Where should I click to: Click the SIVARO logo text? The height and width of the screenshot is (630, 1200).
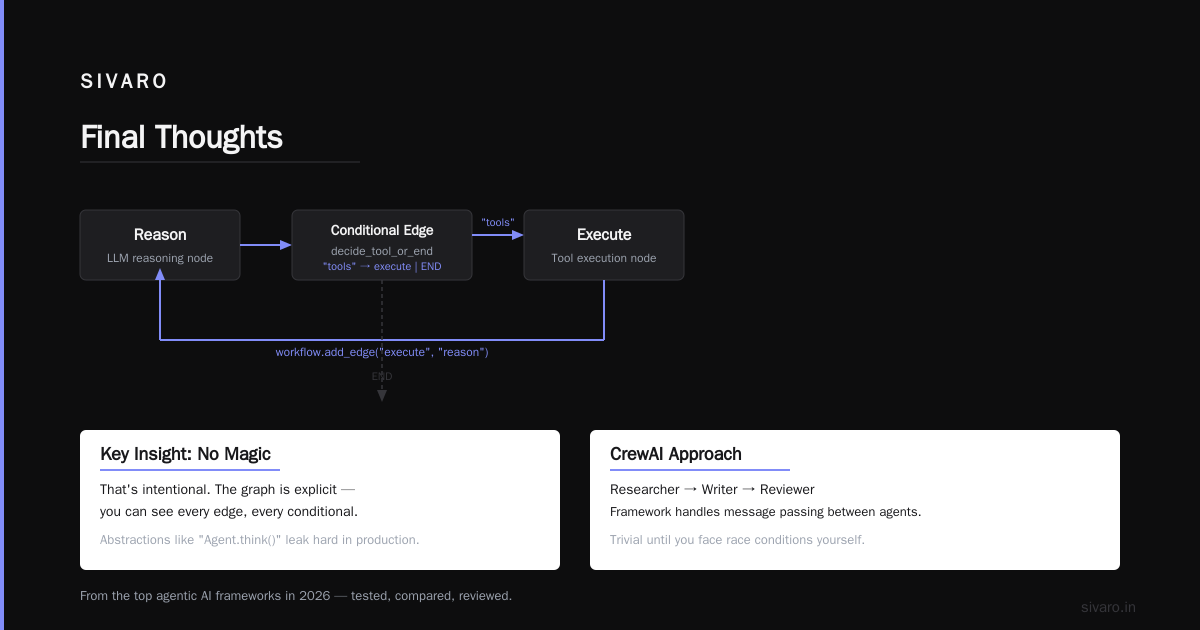(x=124, y=82)
